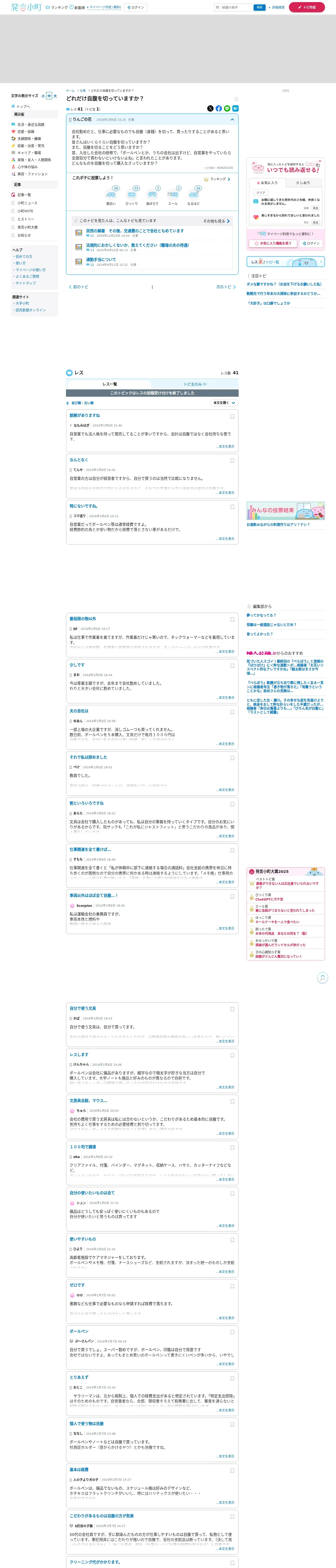The image size is (336, 1568).
Task: Expand full text of reply 特にないですね。
Action: [225, 539]
